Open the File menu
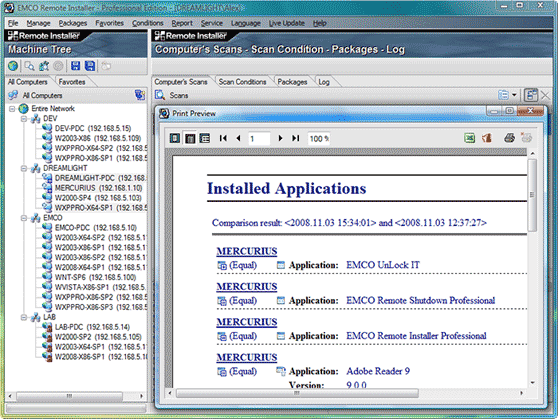Screen dimensions: 558x419 [x=13, y=23]
